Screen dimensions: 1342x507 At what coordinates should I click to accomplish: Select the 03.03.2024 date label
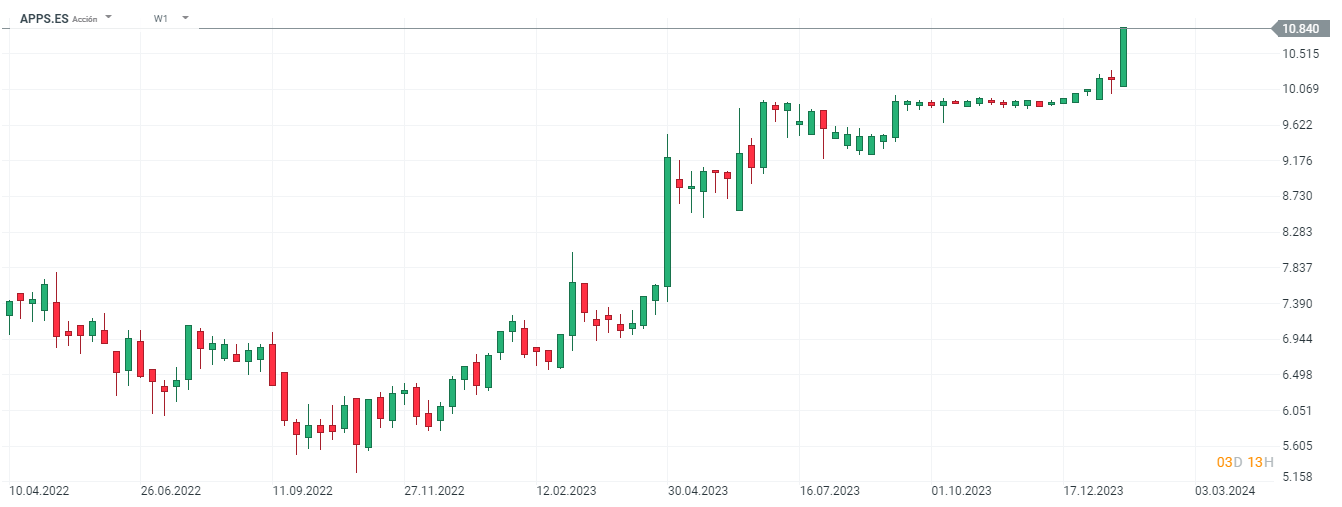(x=1225, y=491)
